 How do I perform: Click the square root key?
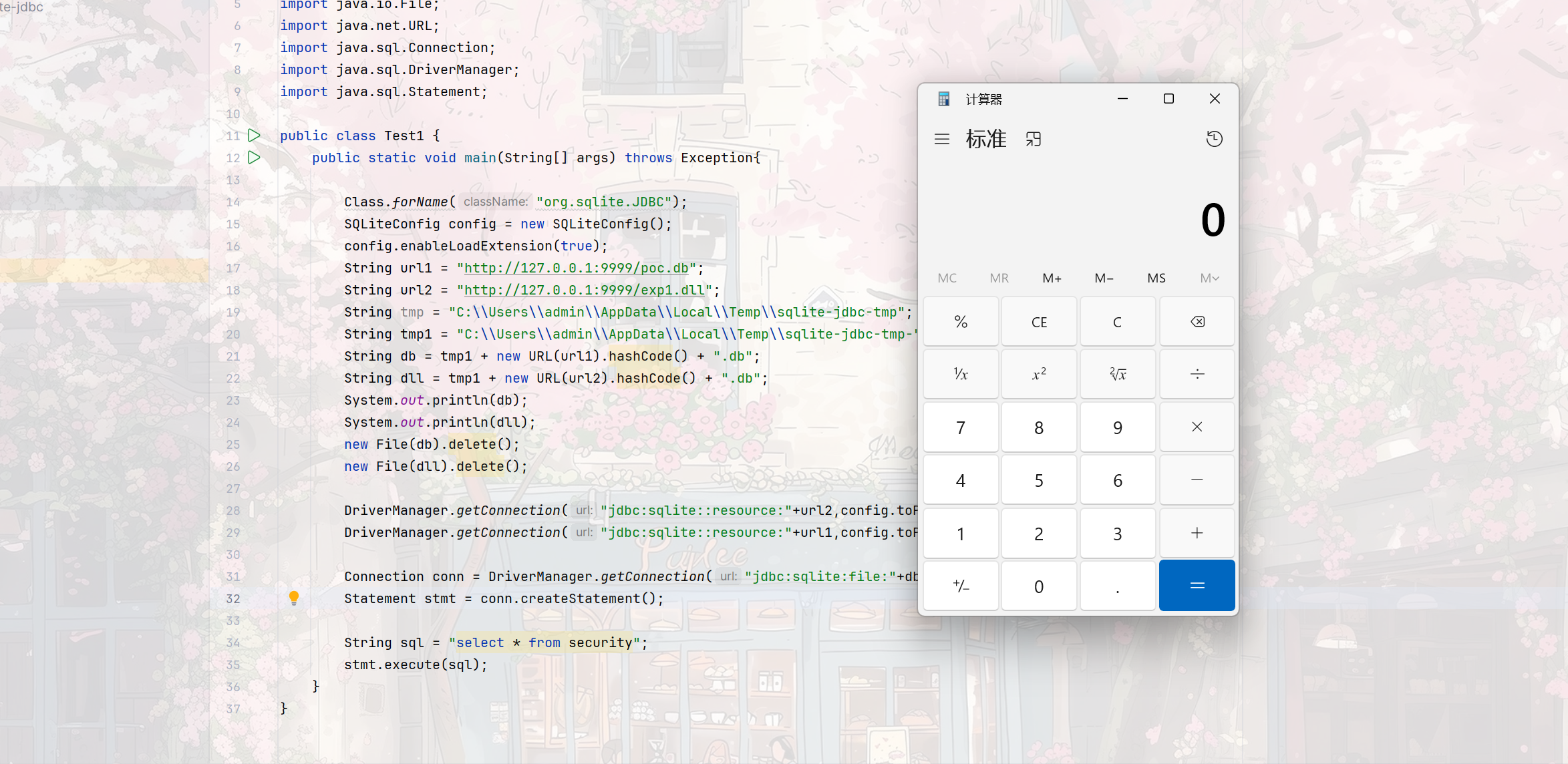[x=1118, y=374]
